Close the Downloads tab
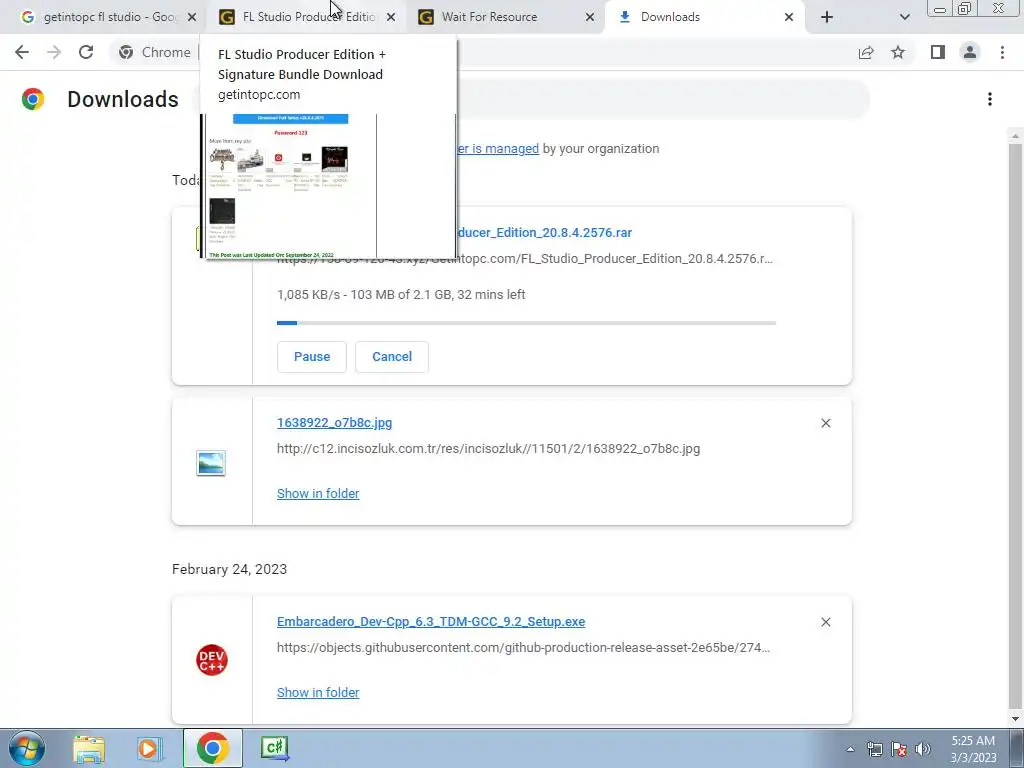Viewport: 1024px width, 768px height. [x=789, y=17]
